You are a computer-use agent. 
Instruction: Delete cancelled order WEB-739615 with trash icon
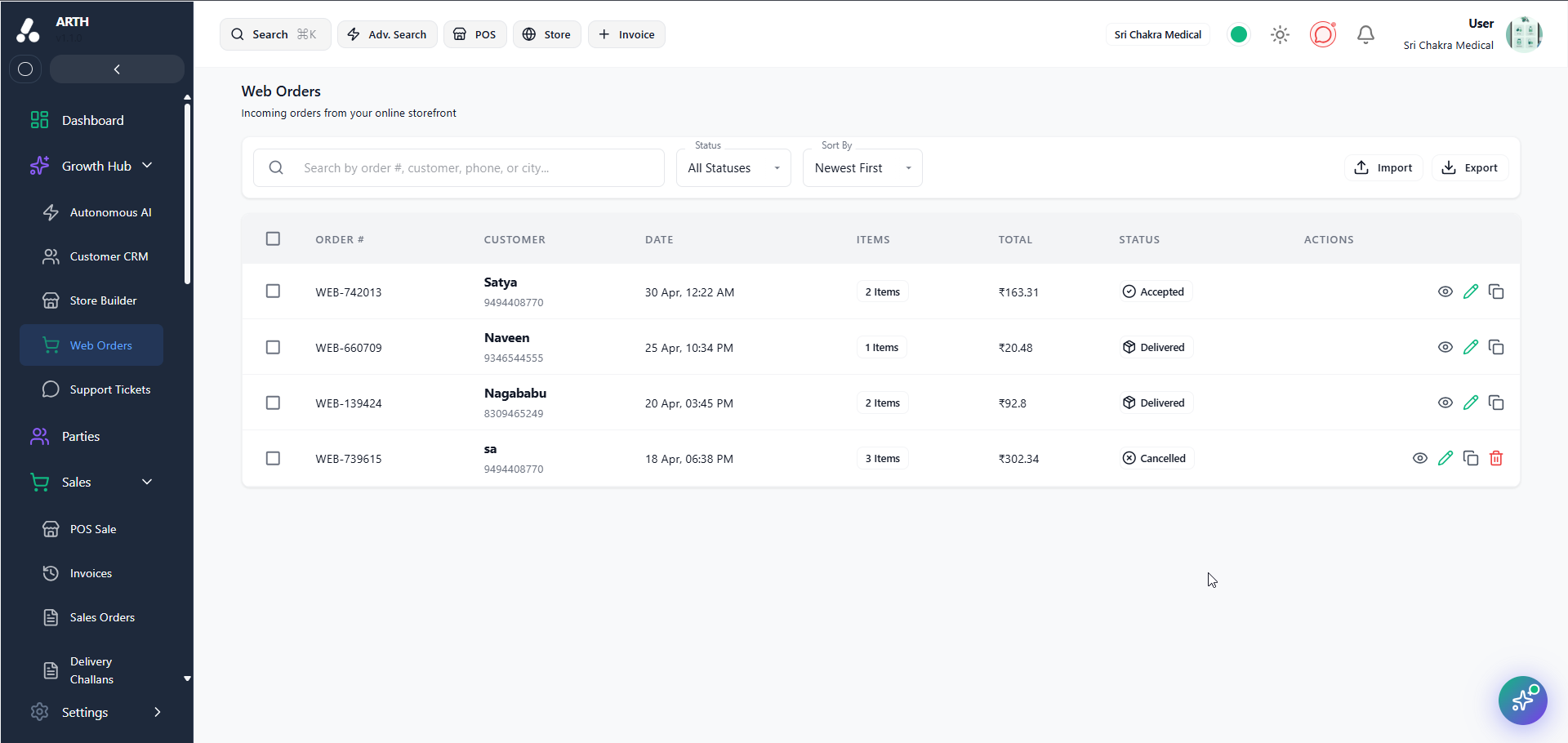[1496, 458]
